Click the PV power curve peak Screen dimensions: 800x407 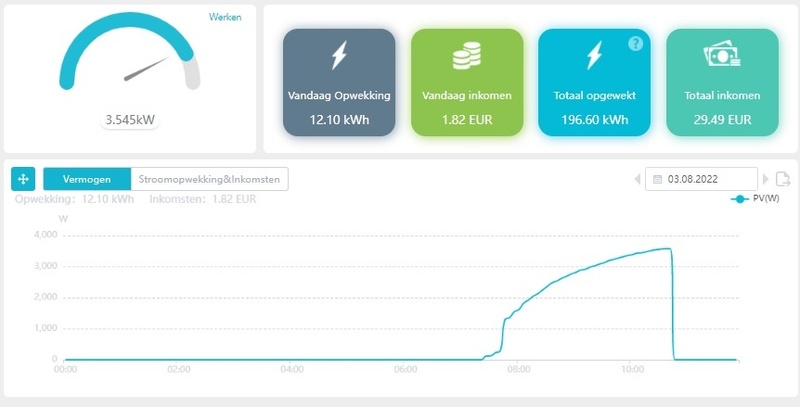click(x=666, y=248)
